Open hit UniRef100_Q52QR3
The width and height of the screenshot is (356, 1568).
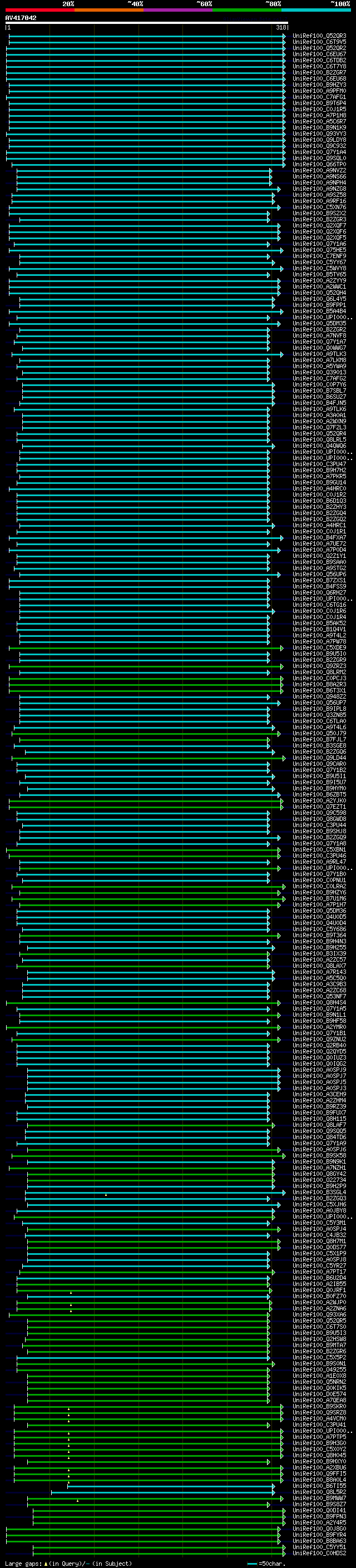tap(319, 36)
